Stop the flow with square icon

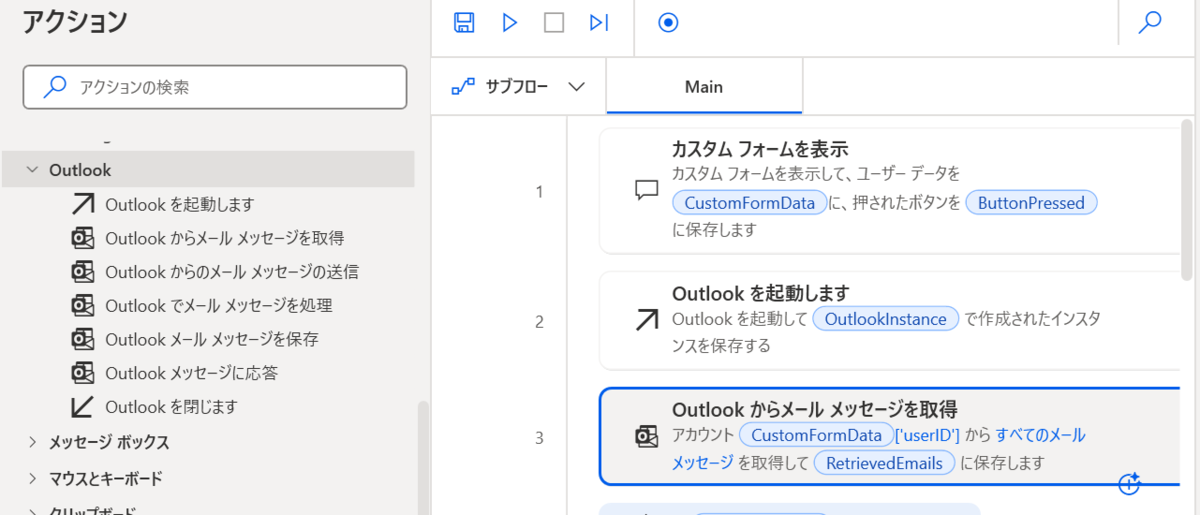pyautogui.click(x=554, y=22)
